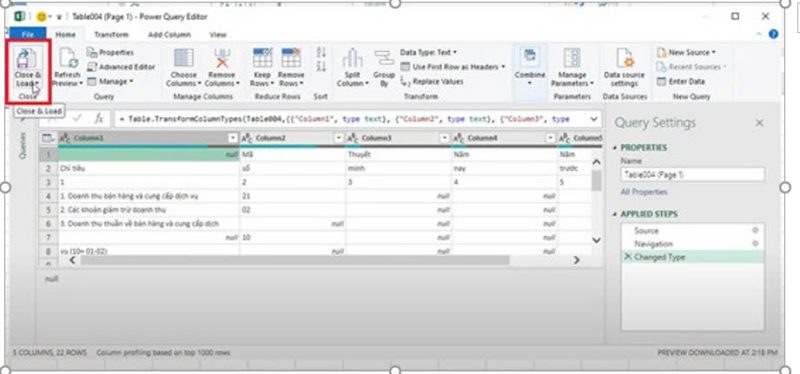800x374 pixels.
Task: Expand the formula bar with the chevron
Action: [x=594, y=119]
